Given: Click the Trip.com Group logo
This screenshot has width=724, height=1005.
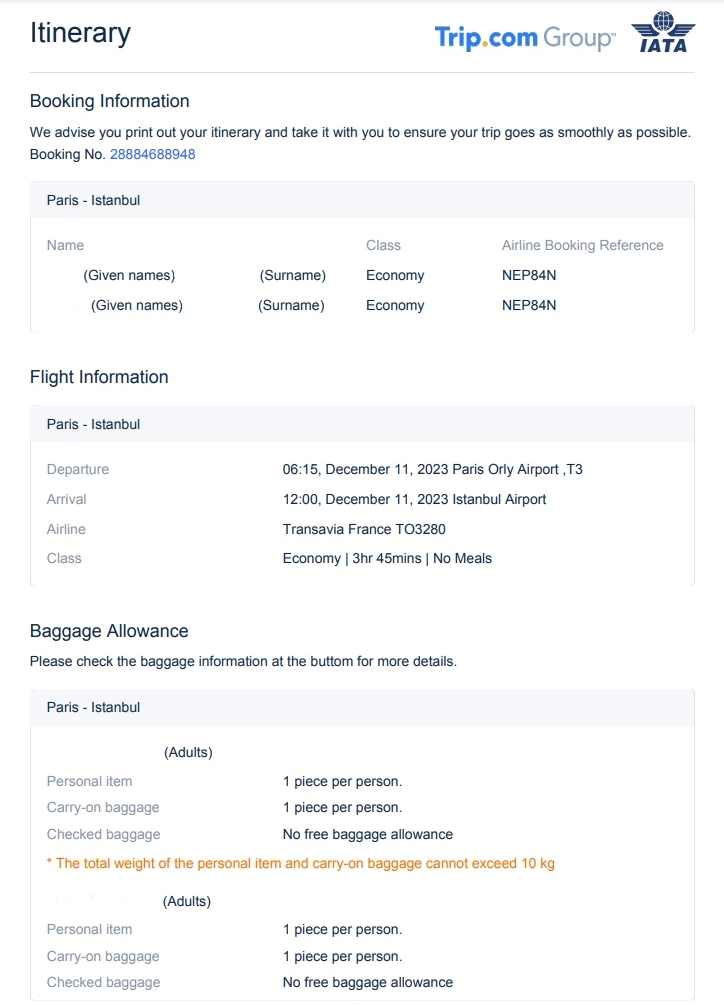Looking at the screenshot, I should click(524, 38).
